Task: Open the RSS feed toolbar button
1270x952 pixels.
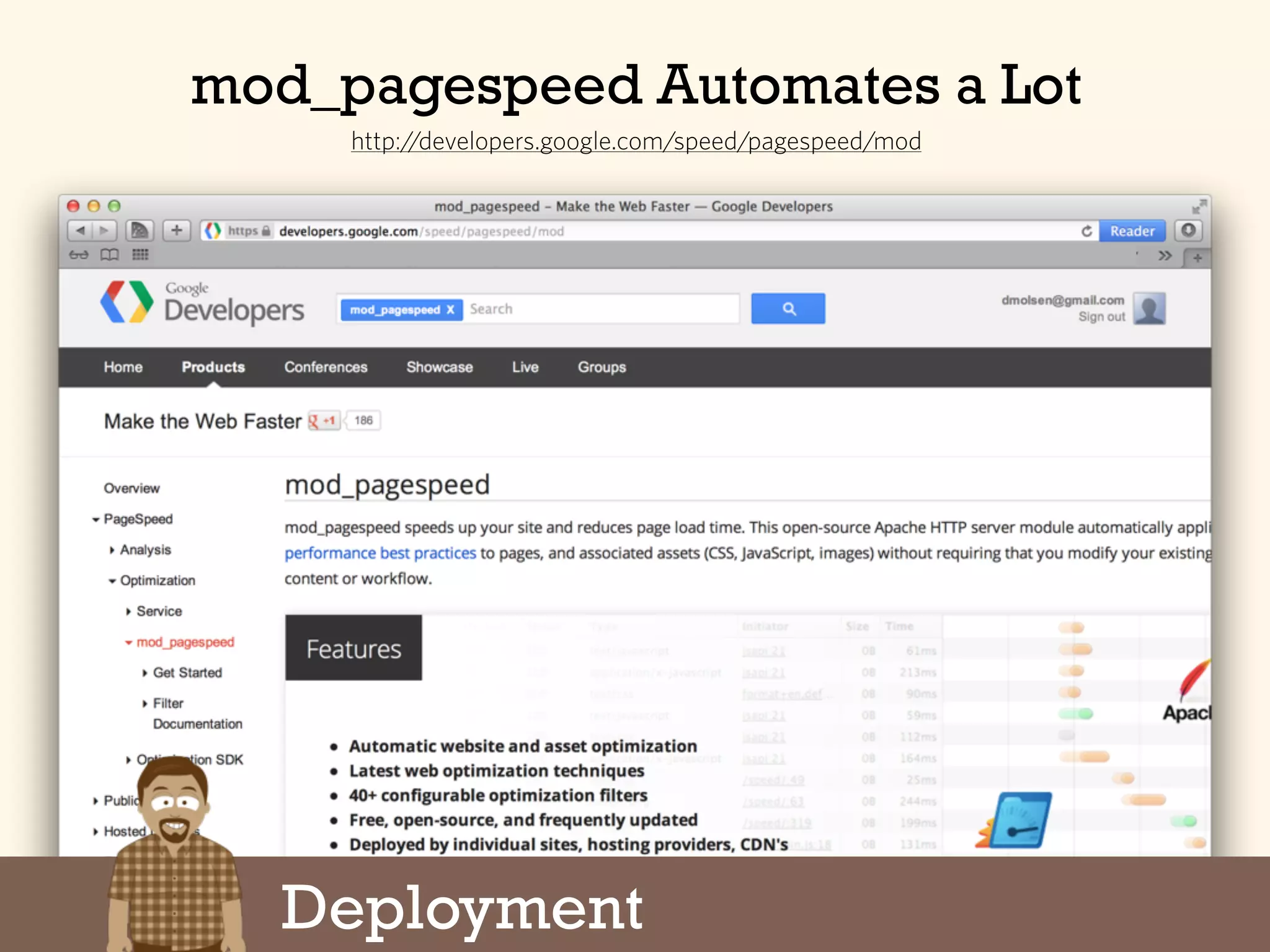Action: pos(140,231)
